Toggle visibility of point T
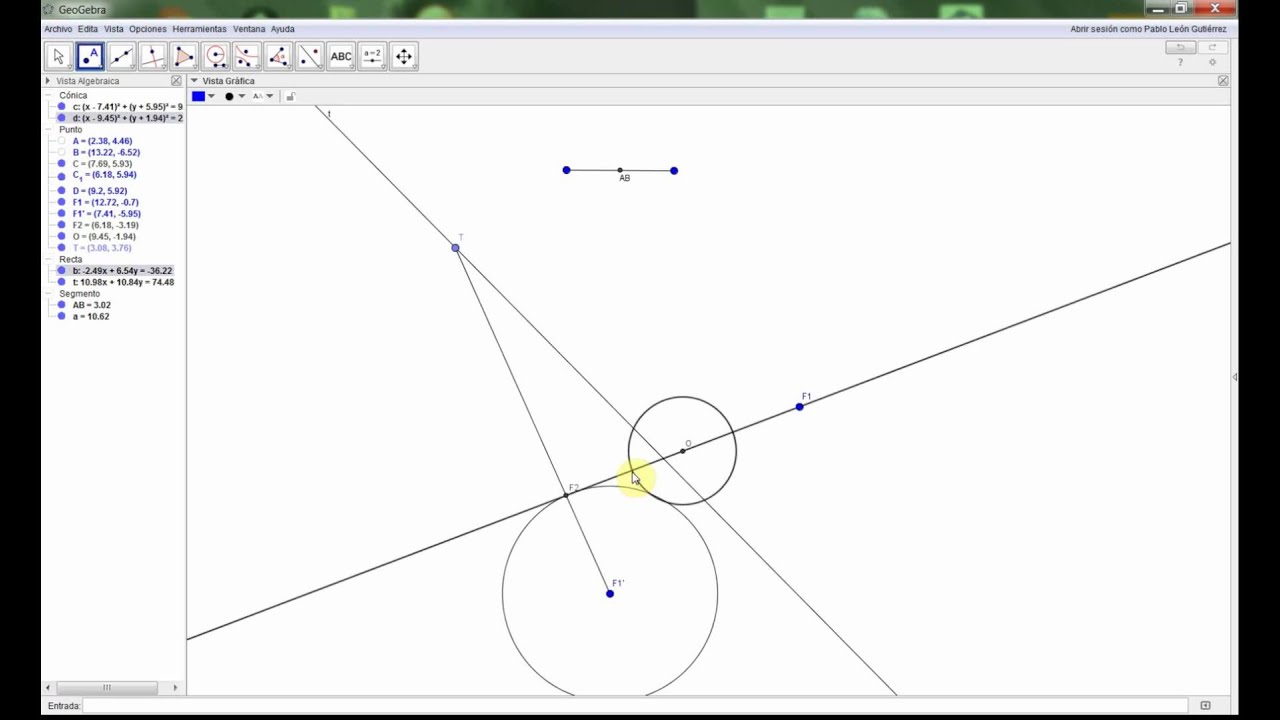This screenshot has height=720, width=1280. (x=62, y=248)
